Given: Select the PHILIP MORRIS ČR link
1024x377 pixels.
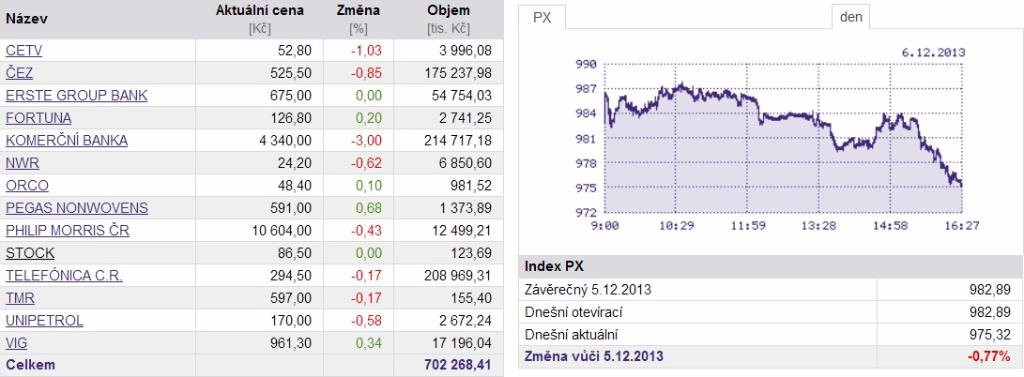Looking at the screenshot, I should pyautogui.click(x=67, y=231).
